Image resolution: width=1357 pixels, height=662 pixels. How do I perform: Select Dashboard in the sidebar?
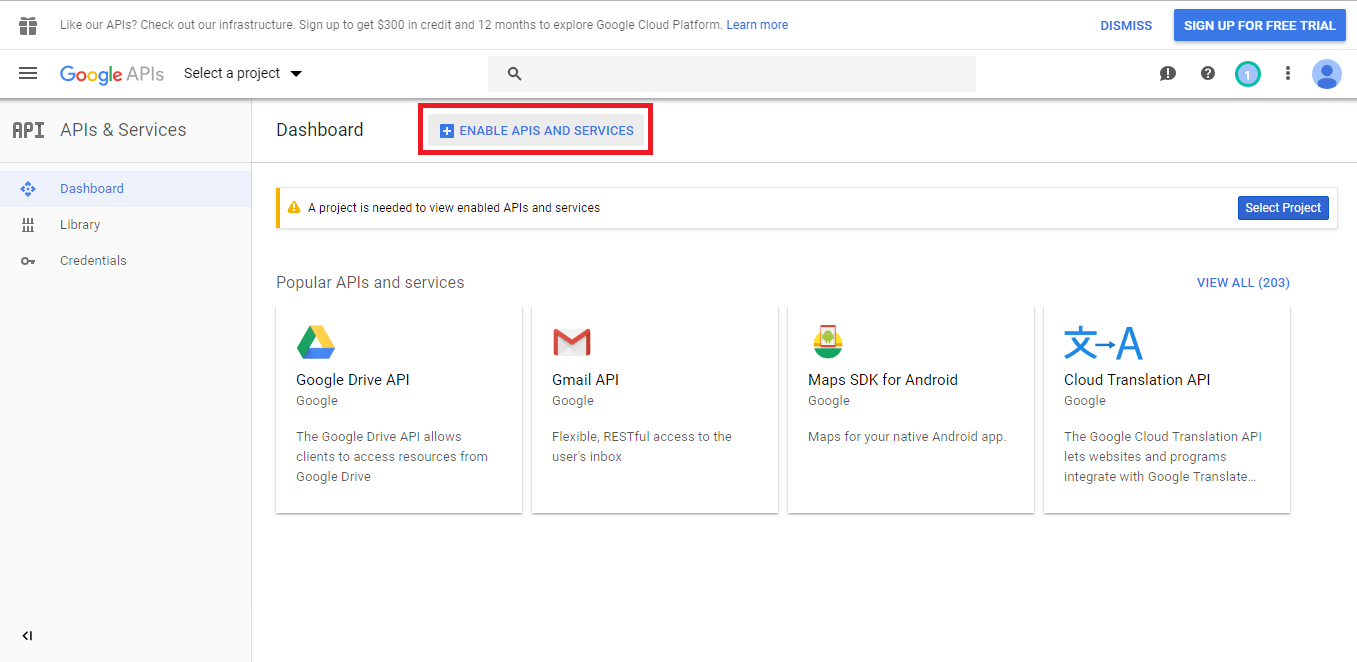(125, 189)
